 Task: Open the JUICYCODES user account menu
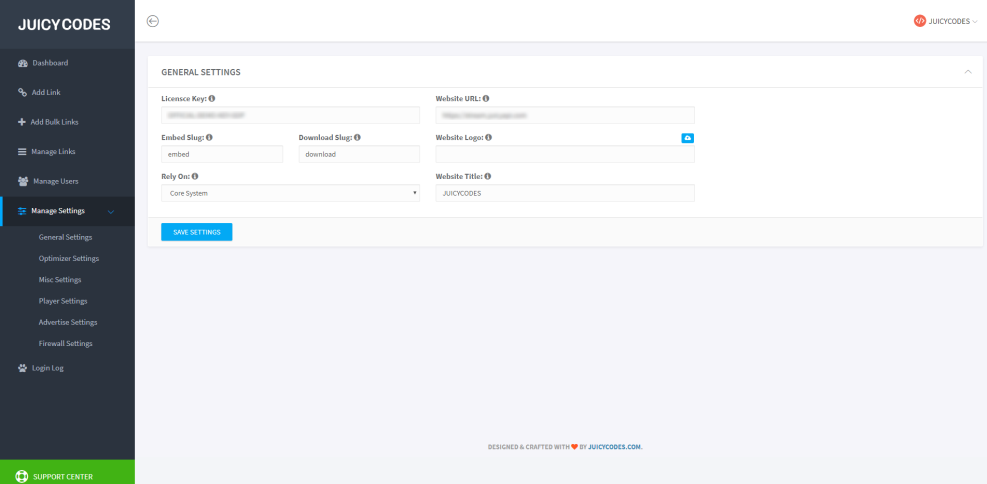945,21
